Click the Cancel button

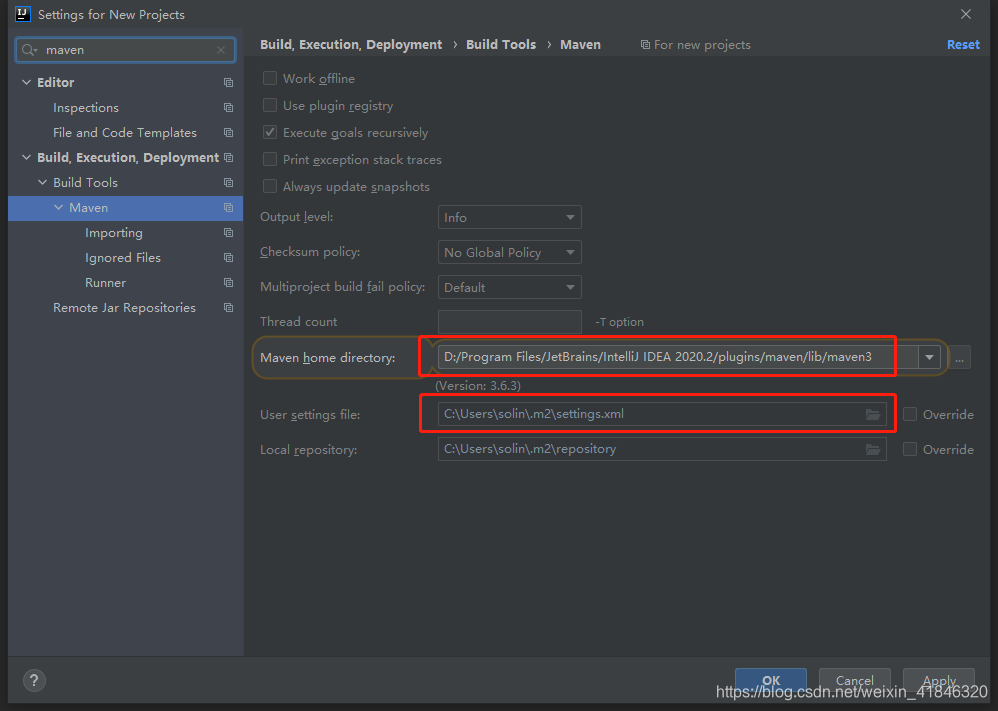(854, 680)
